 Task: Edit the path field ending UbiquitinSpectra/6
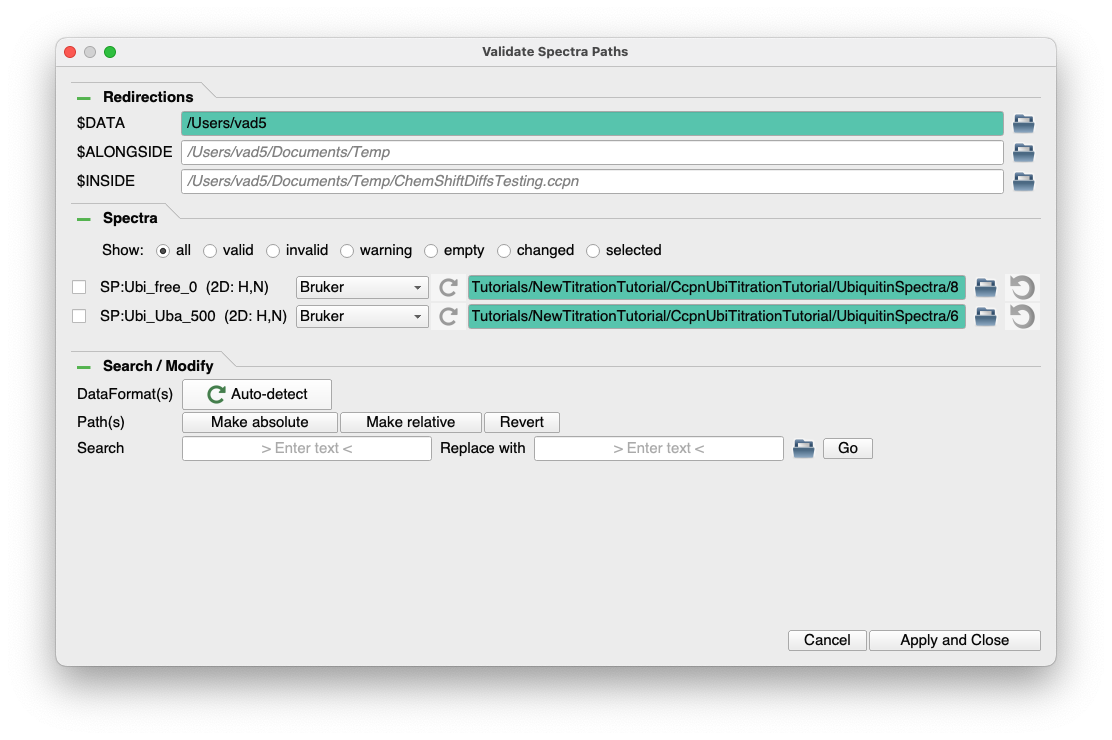point(716,316)
